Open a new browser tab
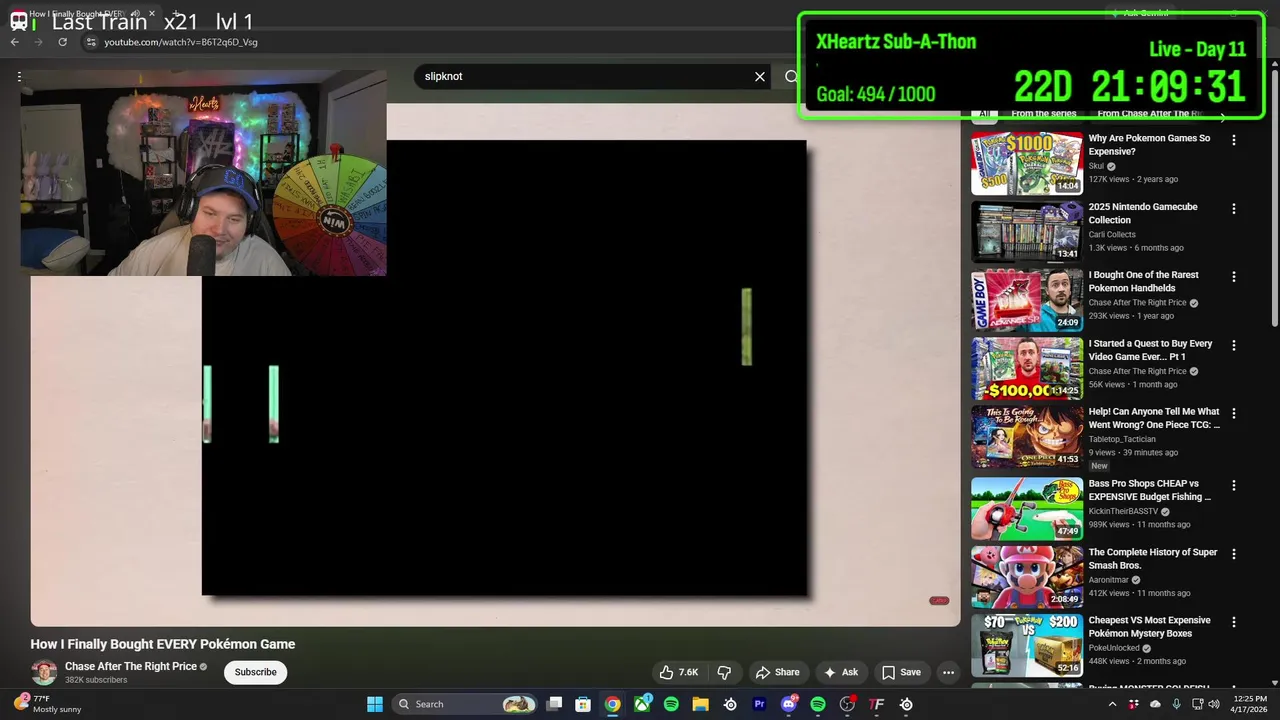 tap(178, 14)
